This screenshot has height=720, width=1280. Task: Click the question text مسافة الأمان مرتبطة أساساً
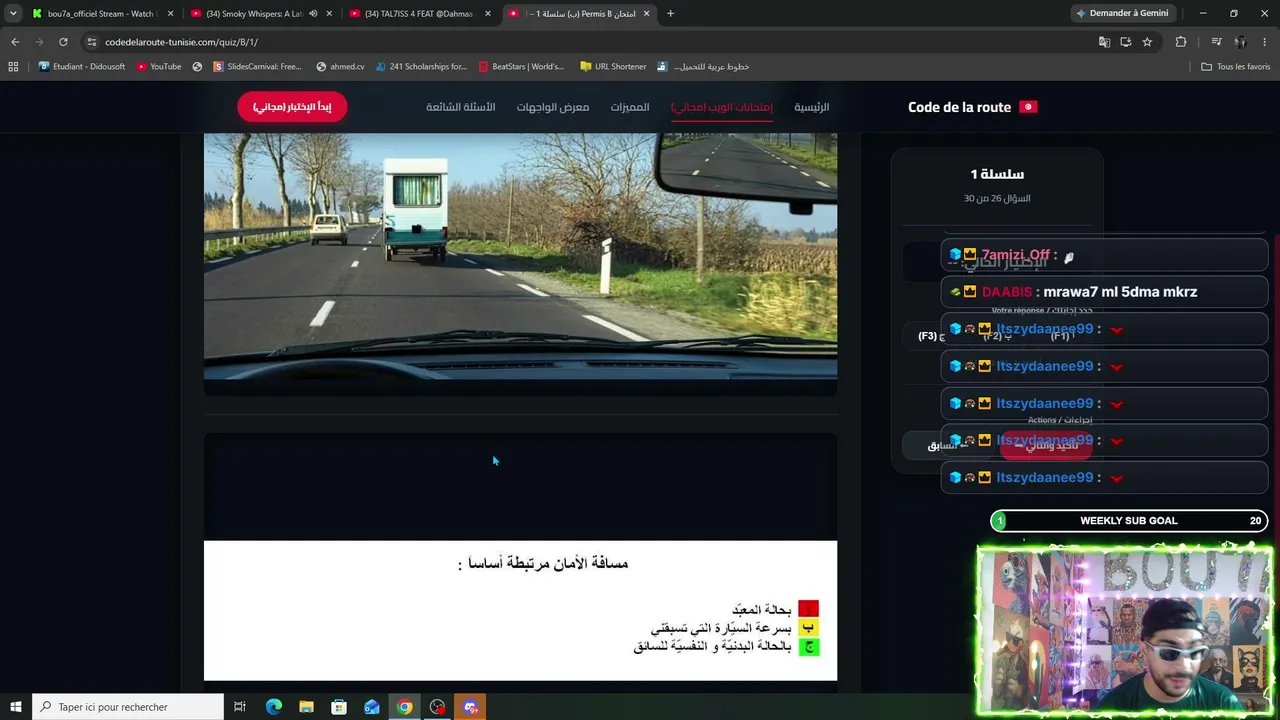point(543,564)
